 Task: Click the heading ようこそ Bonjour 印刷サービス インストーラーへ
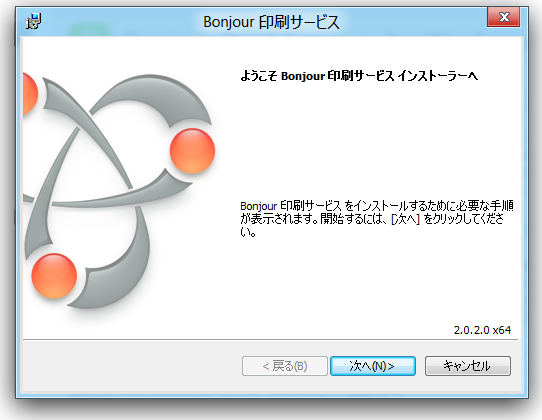tap(359, 76)
